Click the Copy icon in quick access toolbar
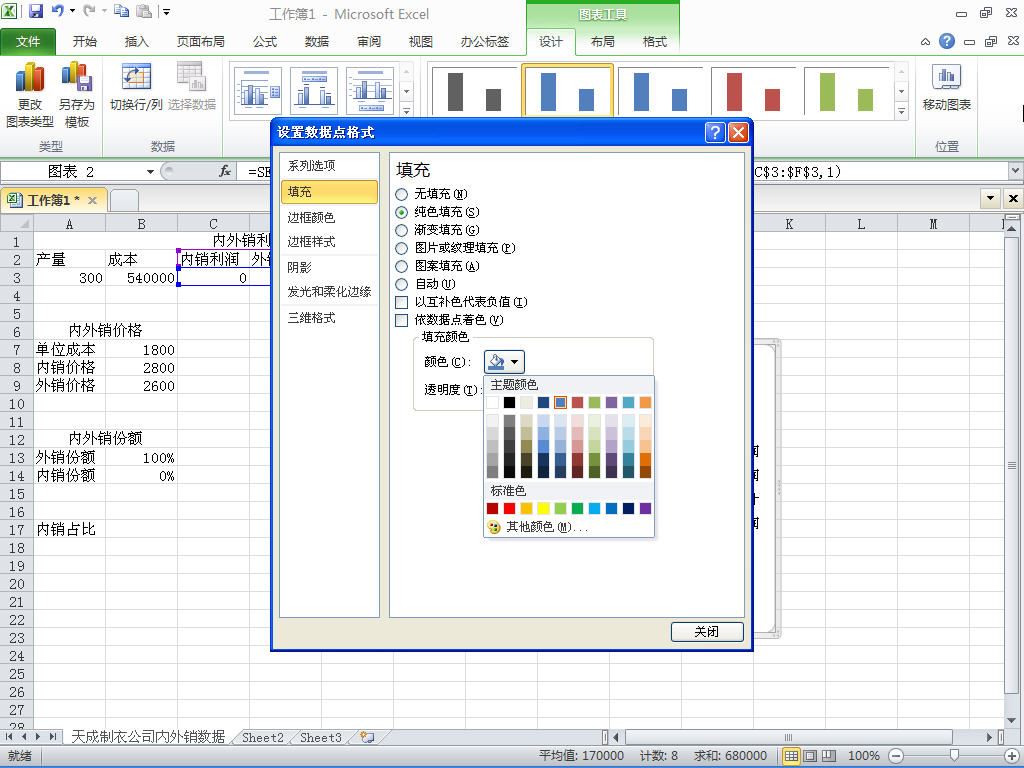 tap(121, 11)
